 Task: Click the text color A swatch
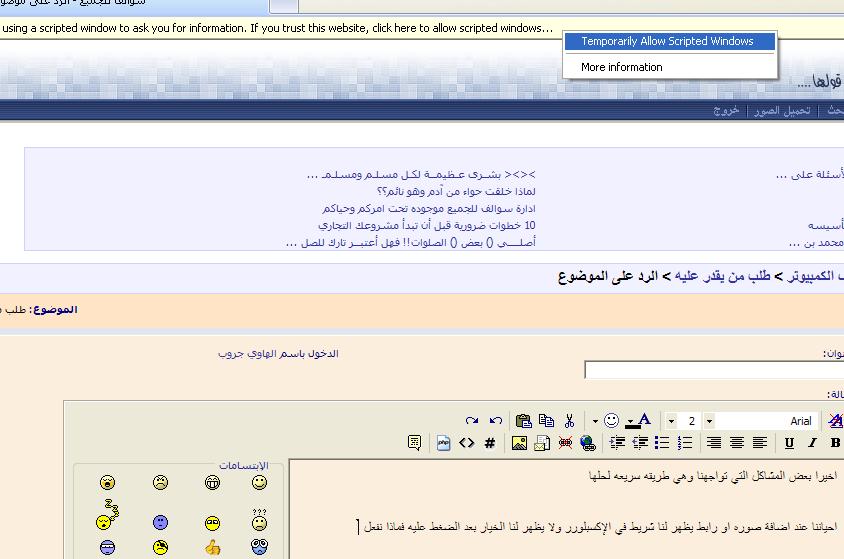pos(643,421)
